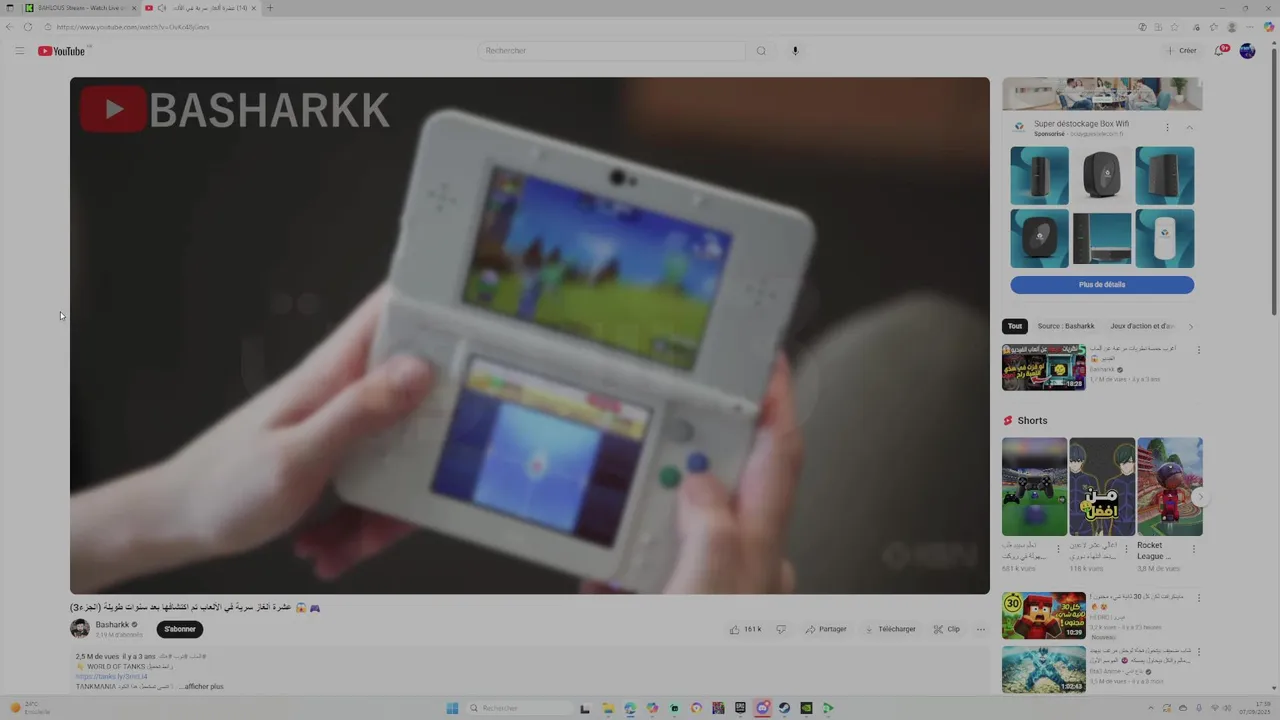Open options for the 1:02:43 video
The image size is (1280, 720).
click(x=1198, y=654)
